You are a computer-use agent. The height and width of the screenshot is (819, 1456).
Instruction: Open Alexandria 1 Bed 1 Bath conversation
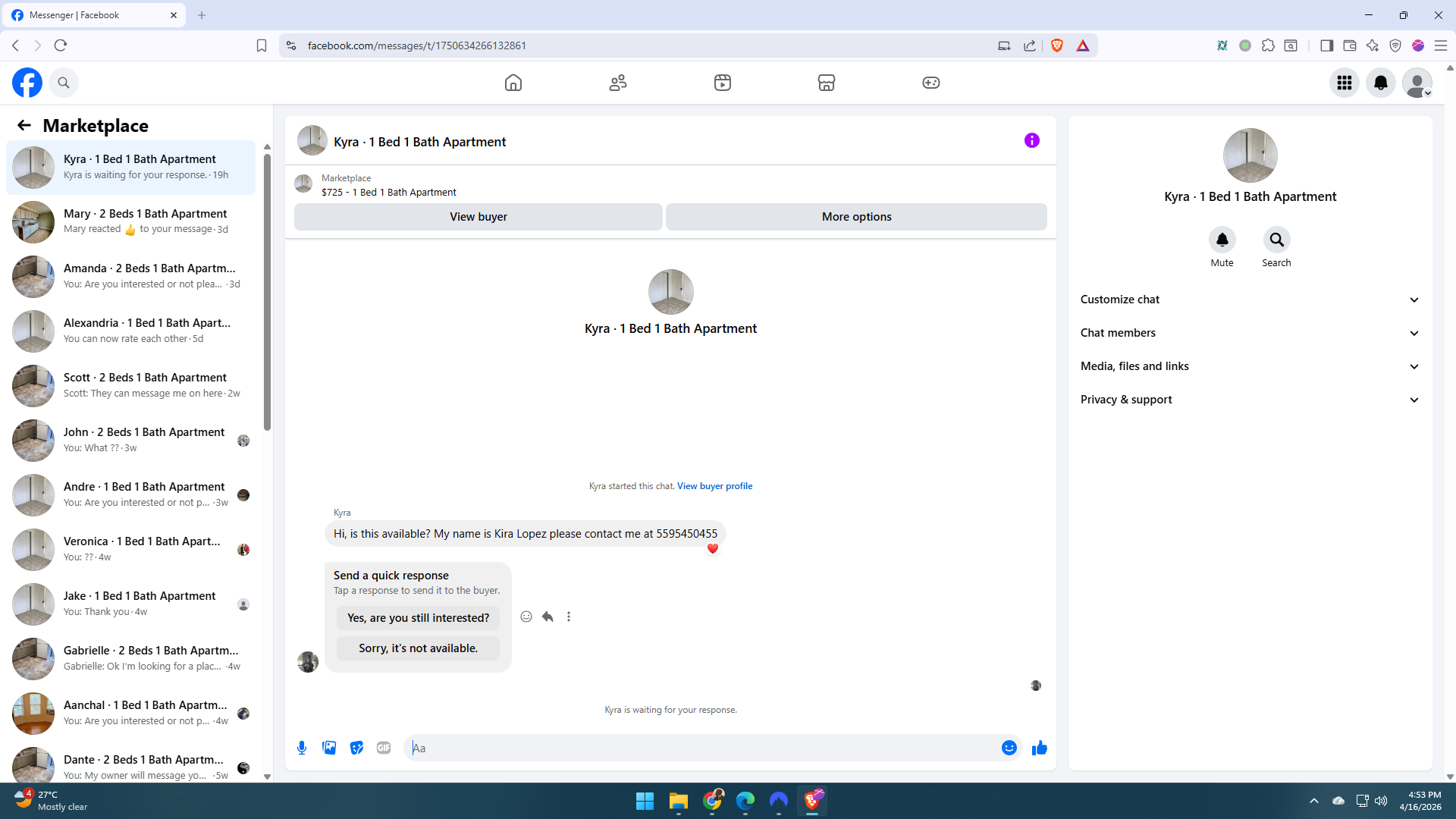(x=130, y=331)
